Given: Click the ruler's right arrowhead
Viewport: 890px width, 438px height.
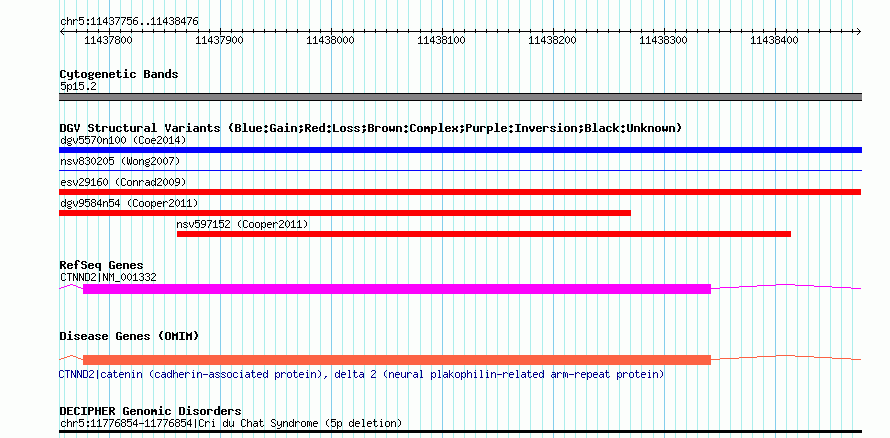Looking at the screenshot, I should (859, 31).
